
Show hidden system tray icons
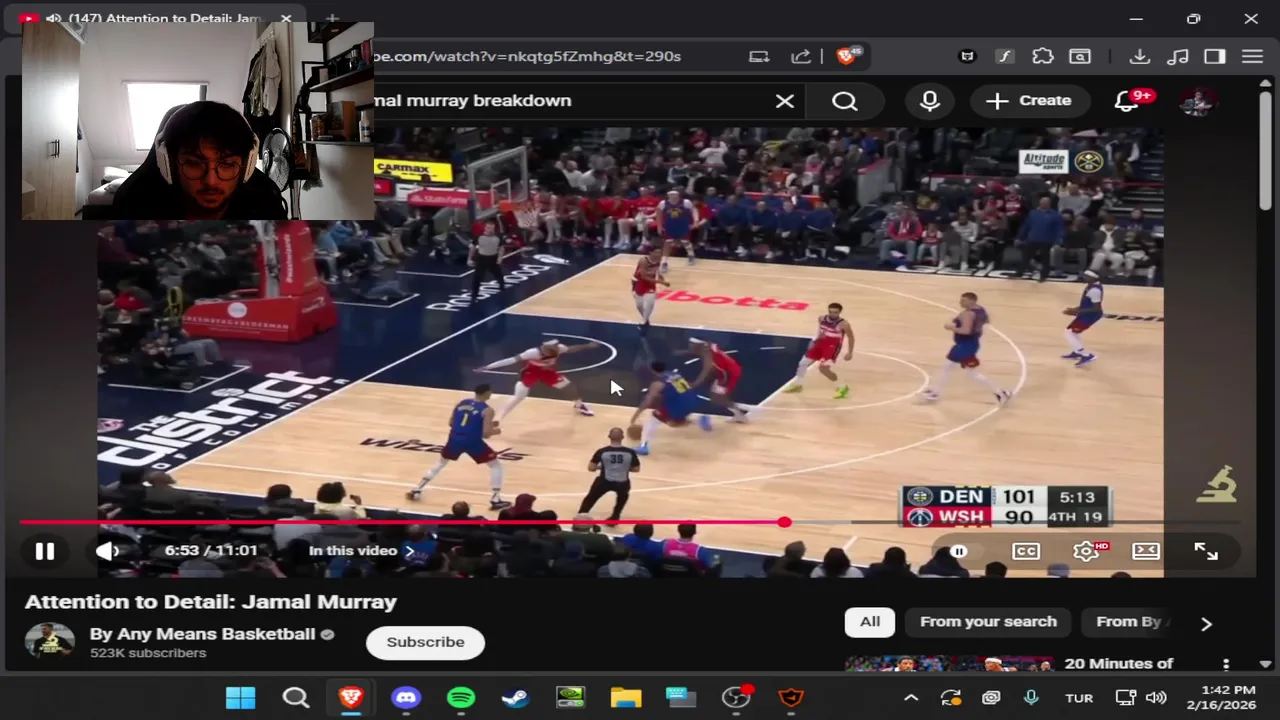pos(911,698)
